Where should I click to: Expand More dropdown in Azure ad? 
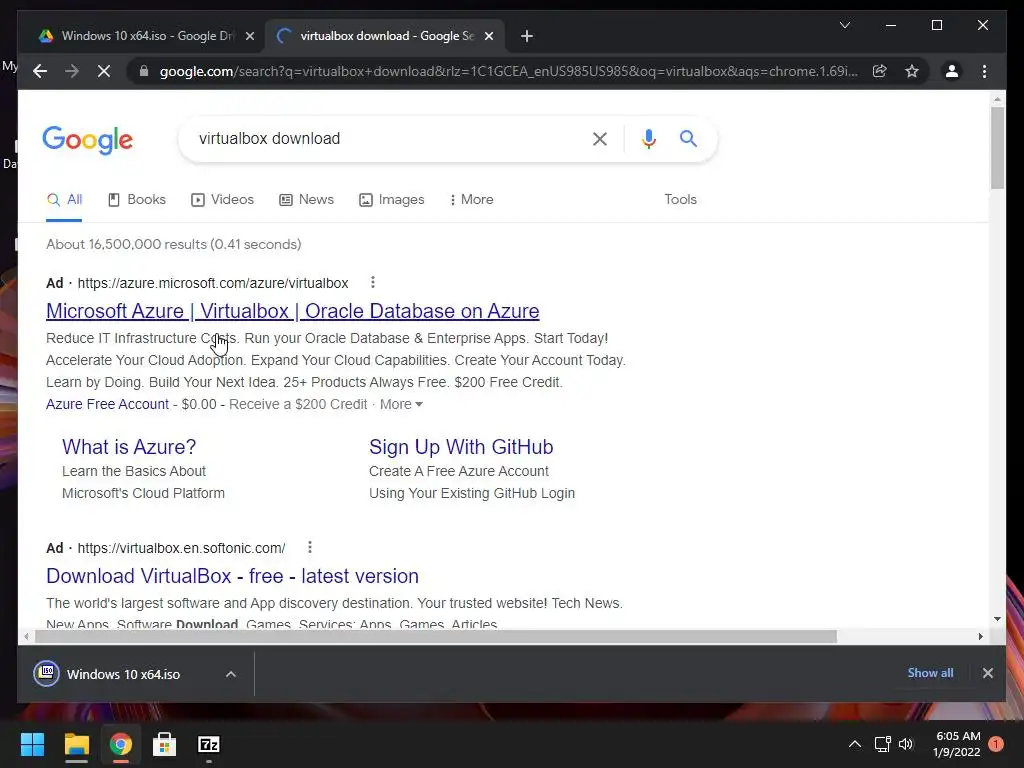tap(401, 404)
